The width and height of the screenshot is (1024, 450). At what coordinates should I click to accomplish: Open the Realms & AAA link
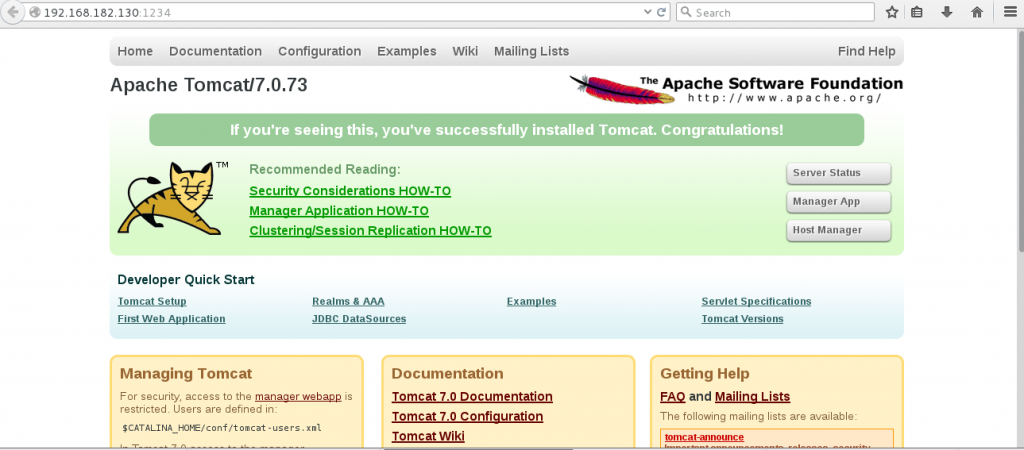pos(348,301)
